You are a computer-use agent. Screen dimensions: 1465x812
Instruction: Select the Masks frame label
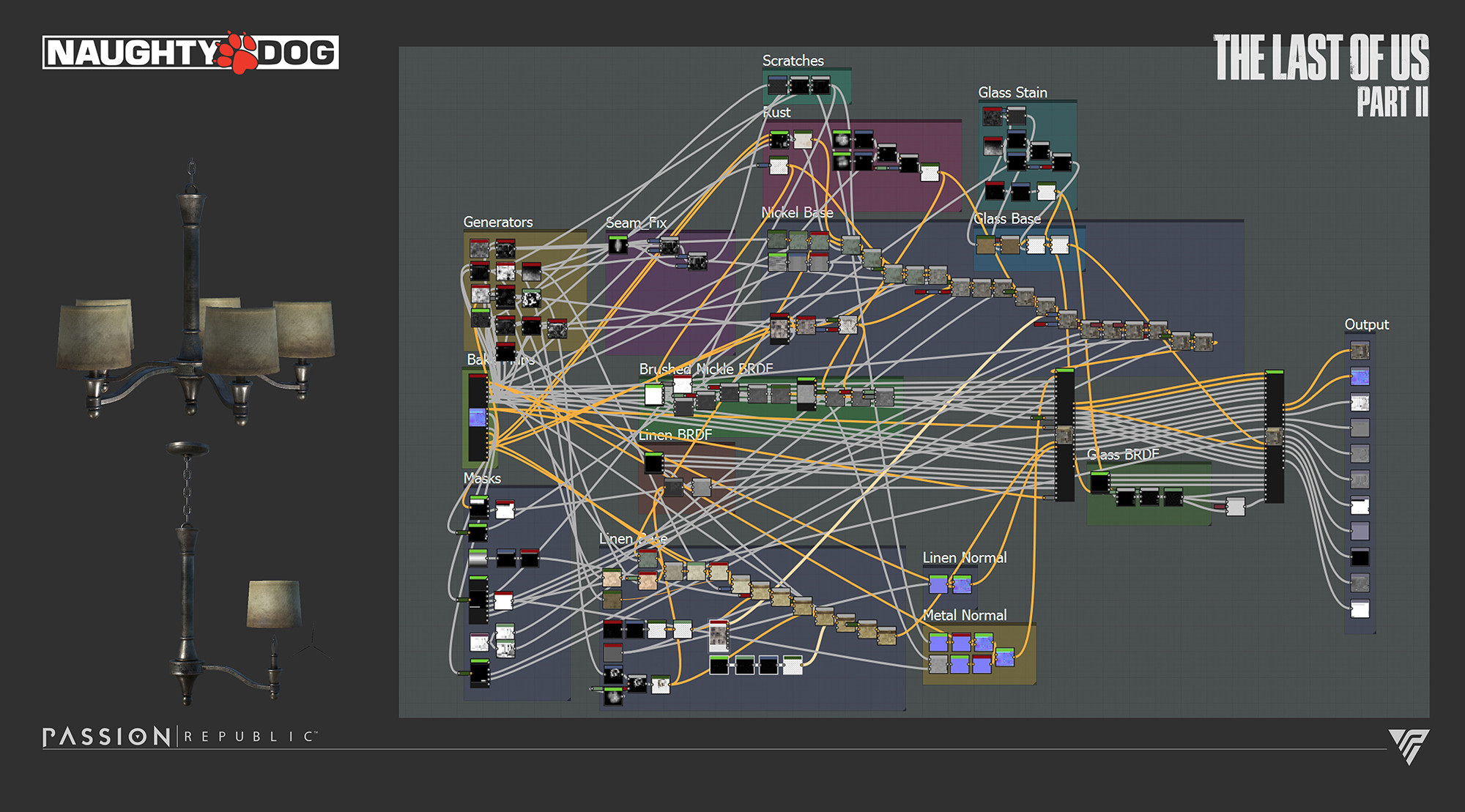[x=482, y=478]
